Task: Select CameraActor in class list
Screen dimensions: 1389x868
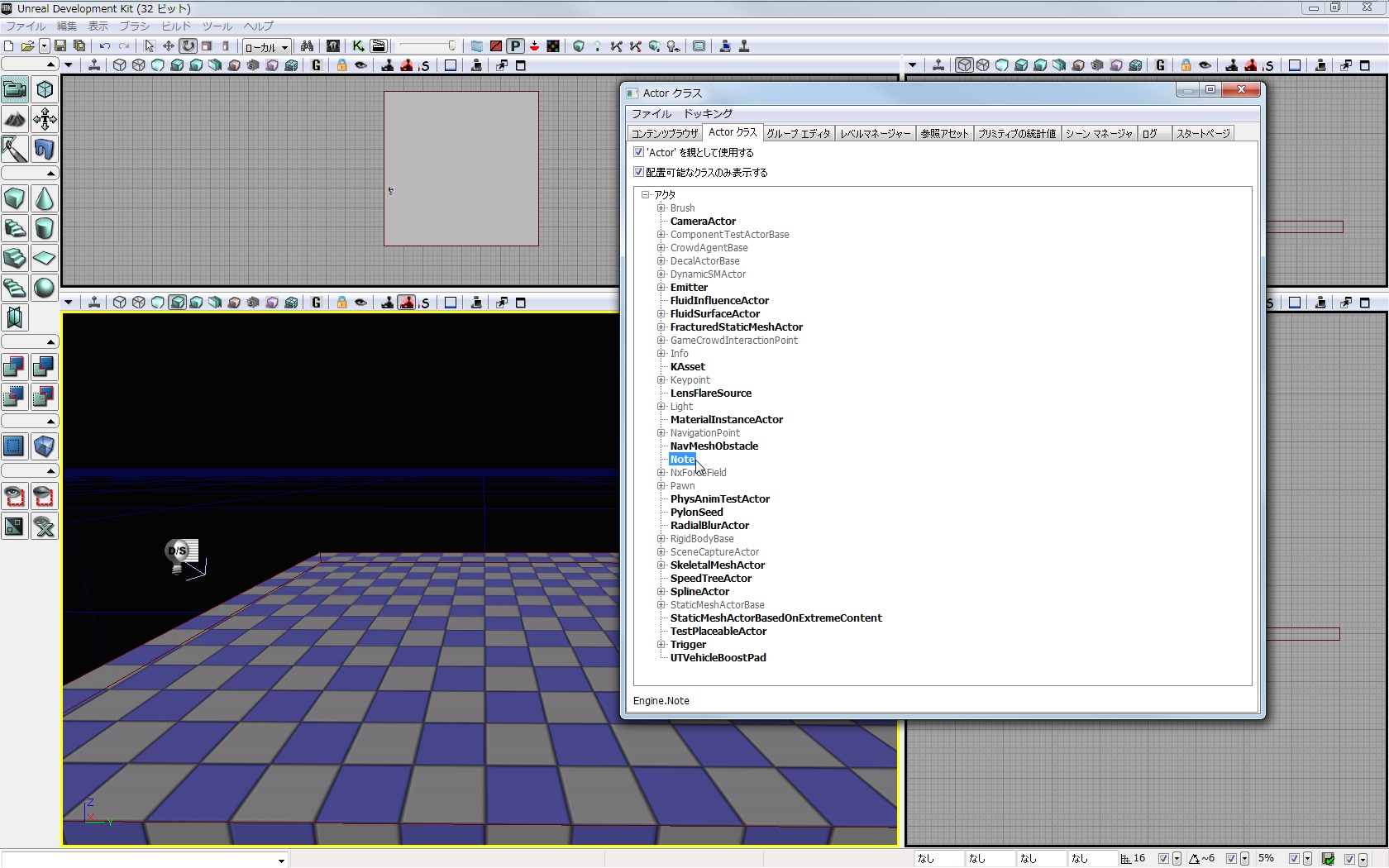Action: click(703, 222)
